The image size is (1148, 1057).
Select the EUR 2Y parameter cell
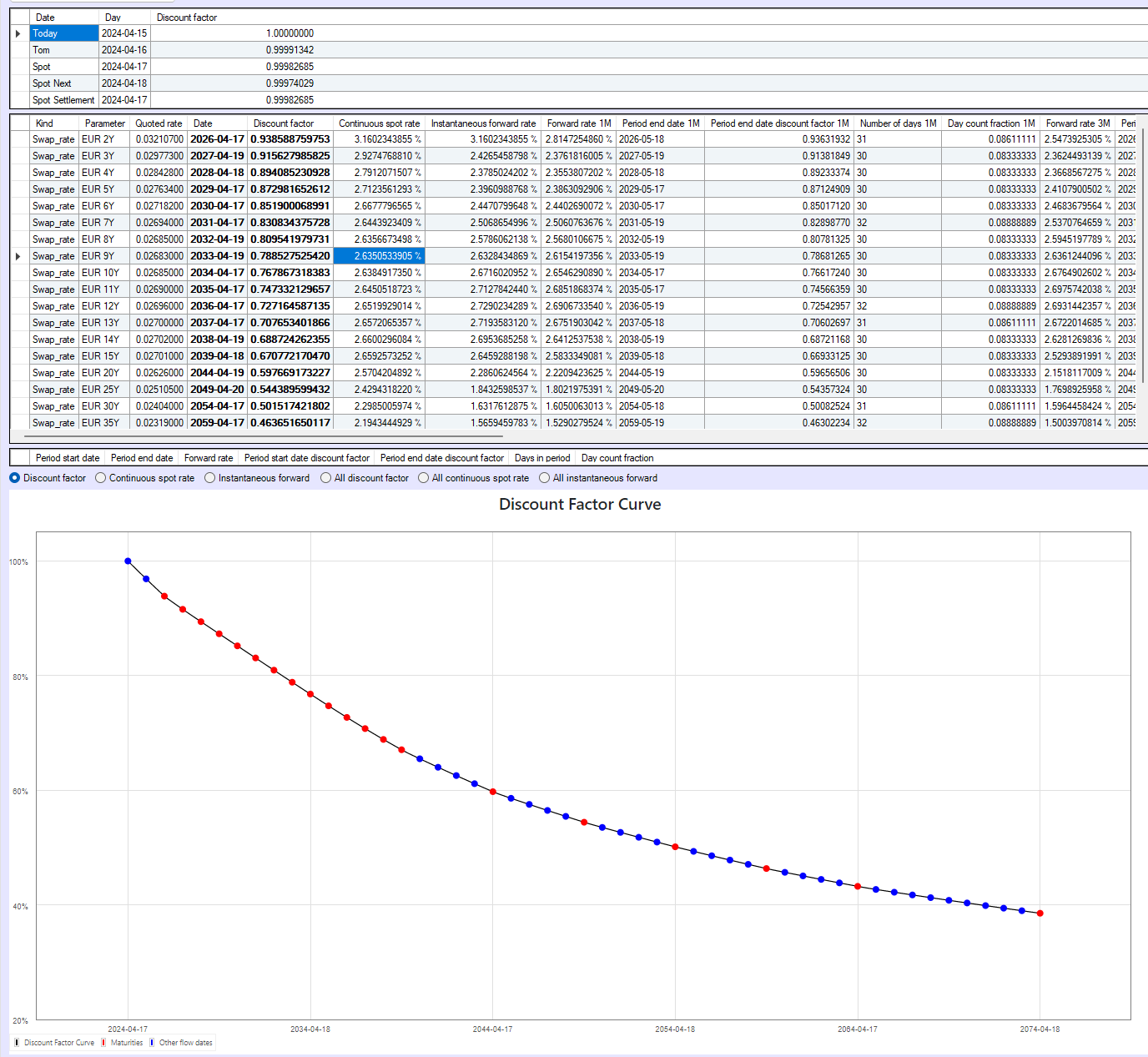point(105,139)
